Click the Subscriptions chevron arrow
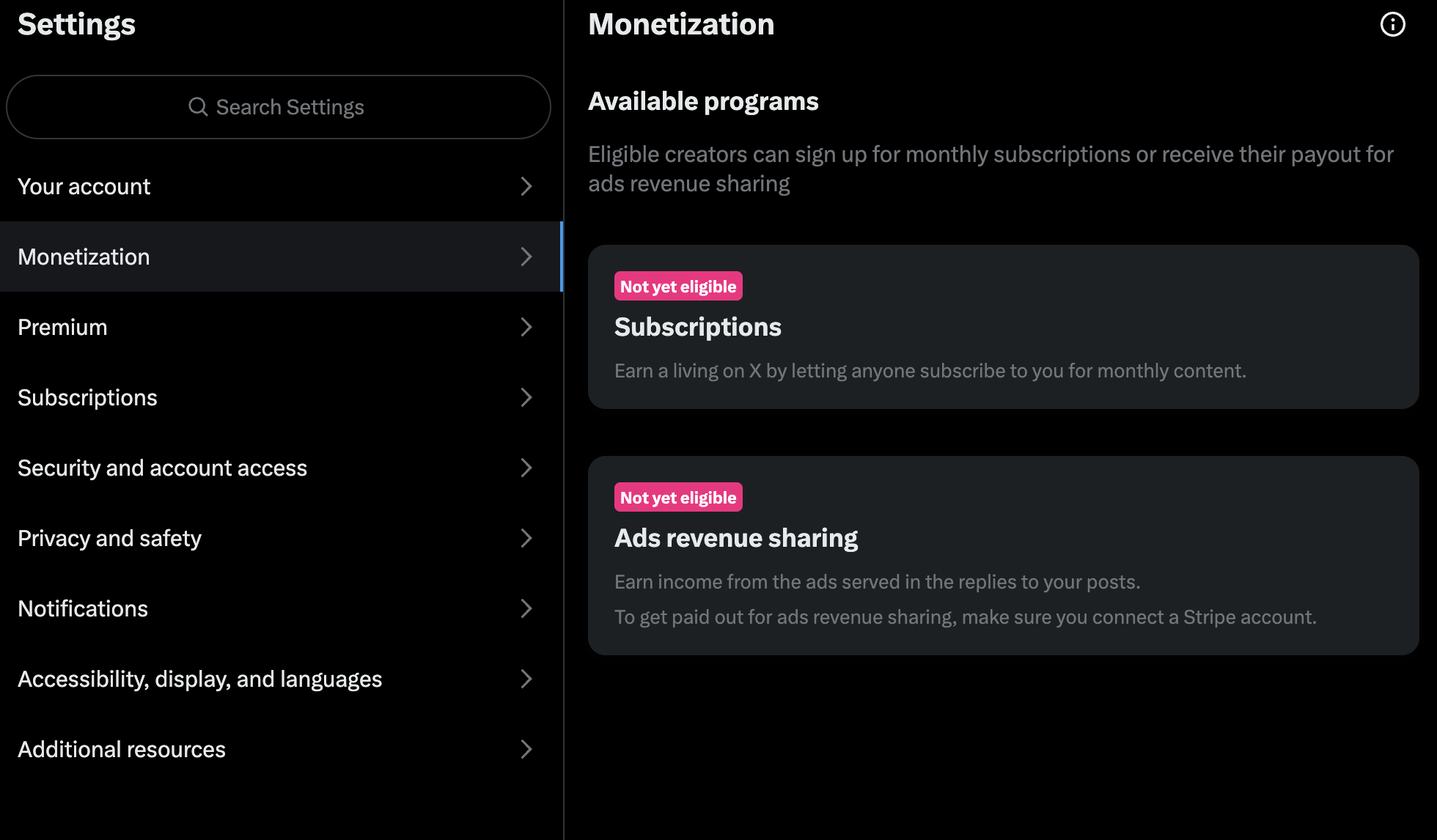 tap(526, 397)
